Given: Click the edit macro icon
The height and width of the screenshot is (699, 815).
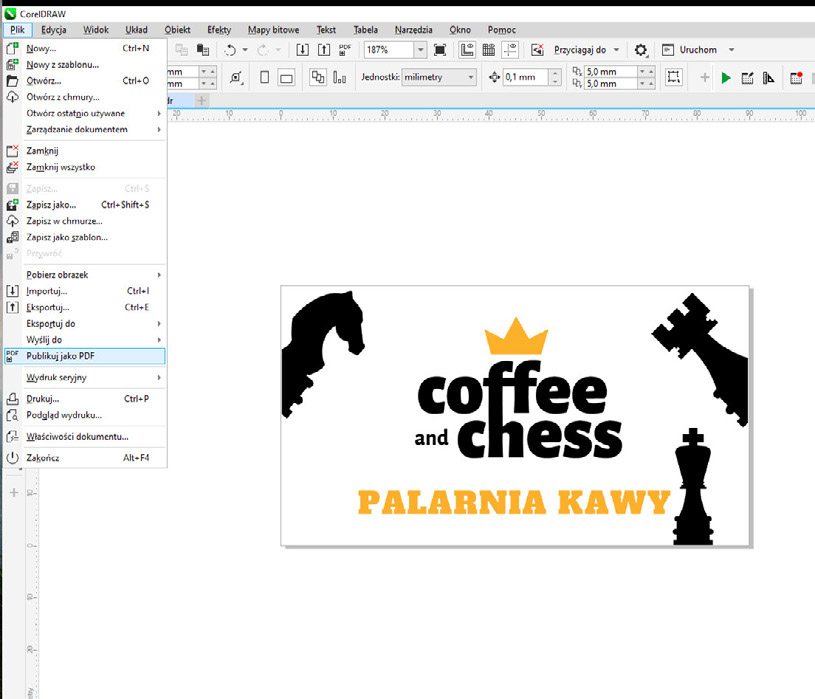Looking at the screenshot, I should [747, 78].
